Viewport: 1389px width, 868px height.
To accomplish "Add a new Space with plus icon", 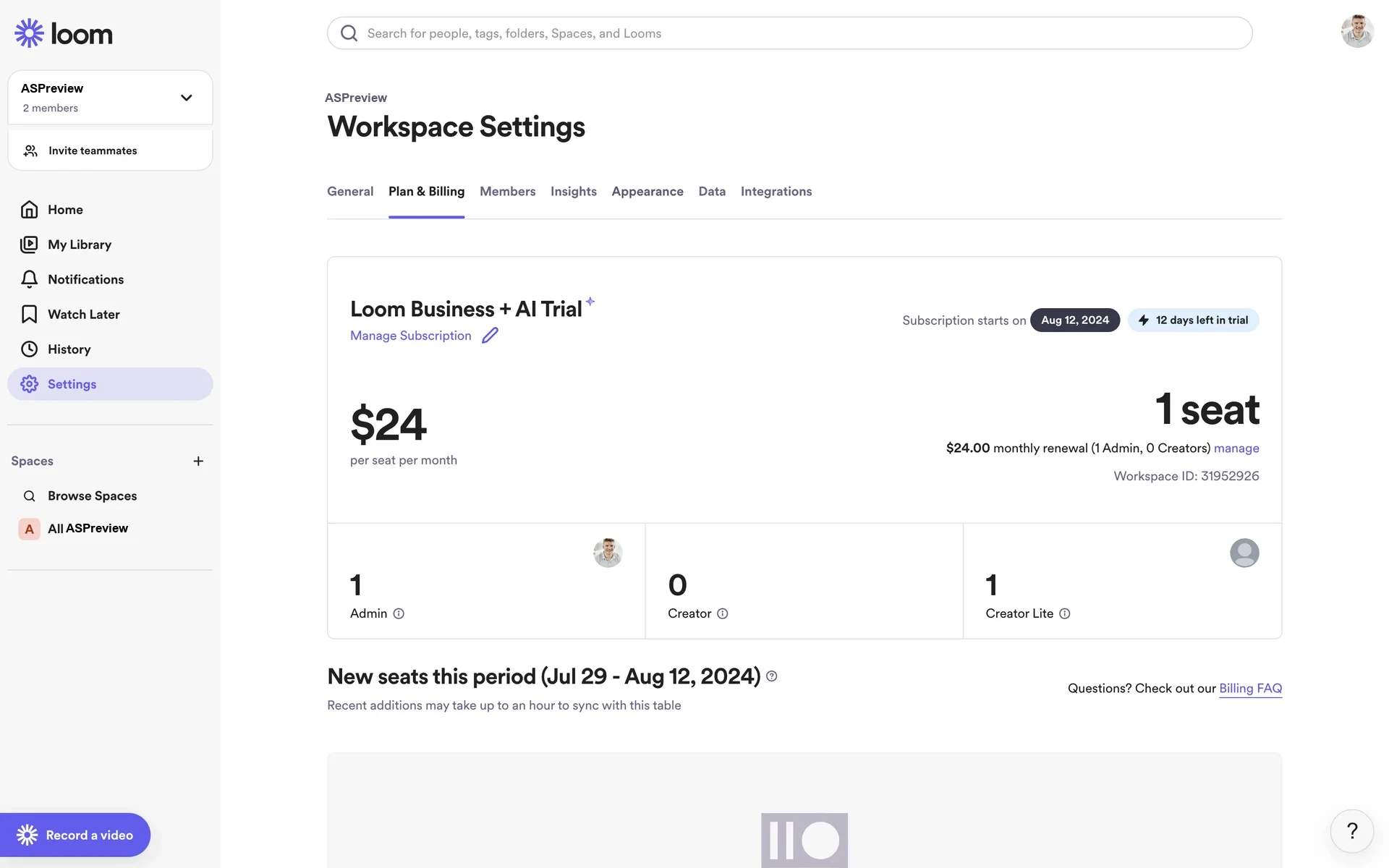I will pos(198,461).
